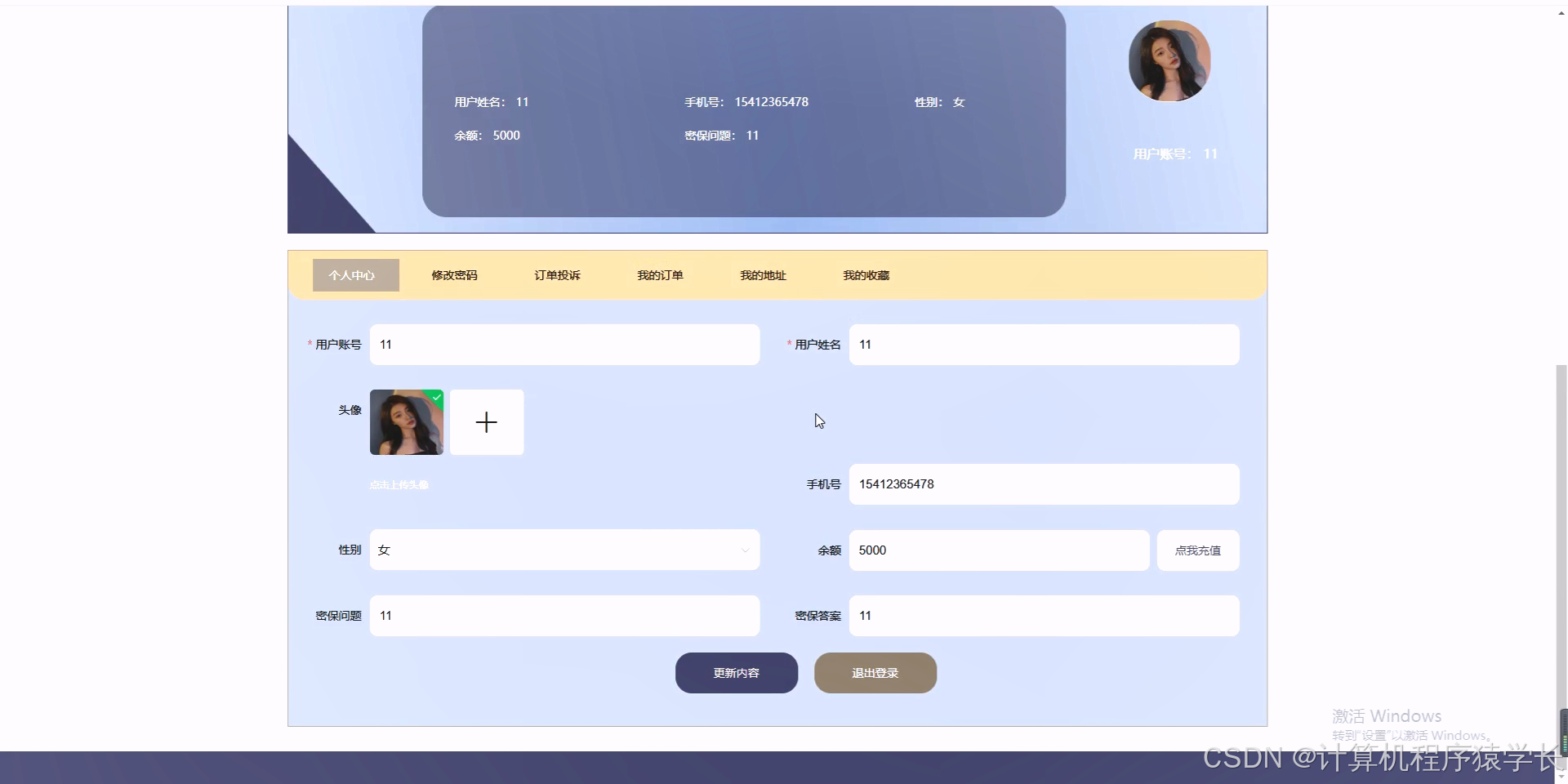Click the 余额 balance input field

click(x=998, y=550)
